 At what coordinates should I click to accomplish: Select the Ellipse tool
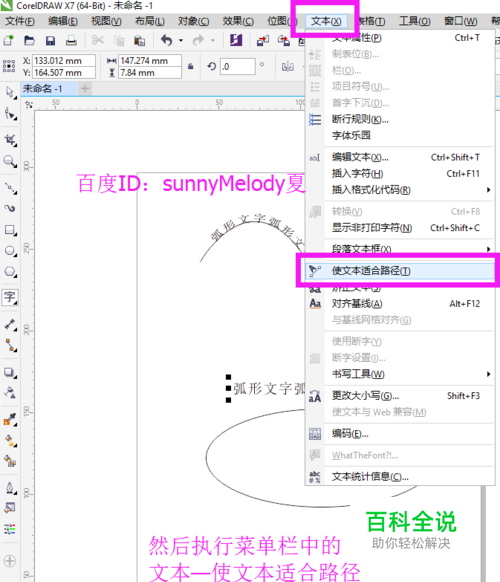click(10, 251)
